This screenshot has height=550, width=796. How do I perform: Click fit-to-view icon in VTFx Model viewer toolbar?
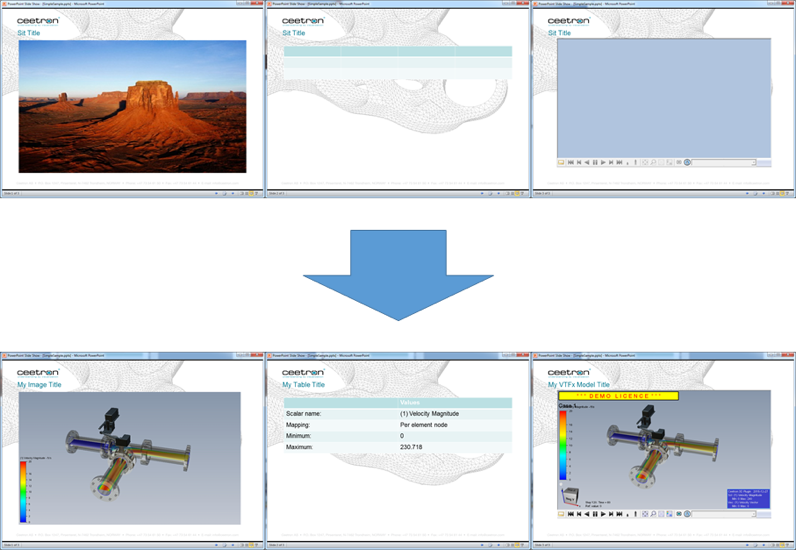tap(645, 514)
